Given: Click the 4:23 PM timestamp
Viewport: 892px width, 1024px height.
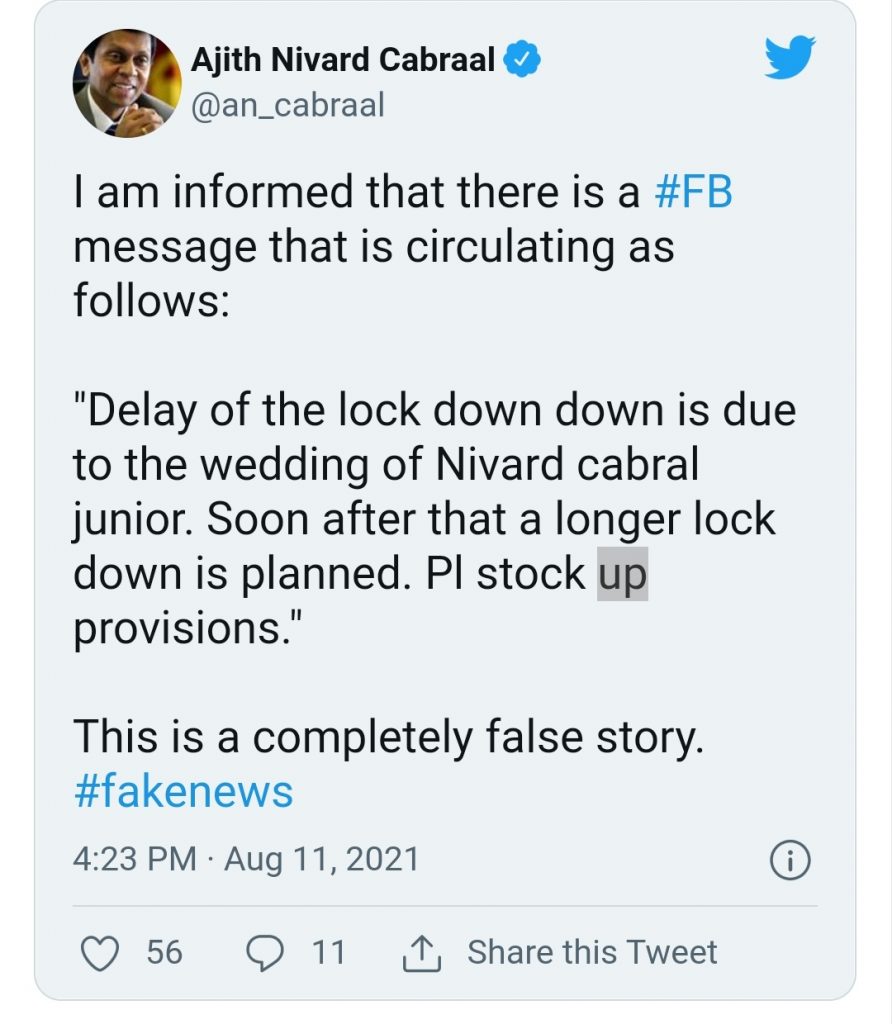Looking at the screenshot, I should point(135,859).
